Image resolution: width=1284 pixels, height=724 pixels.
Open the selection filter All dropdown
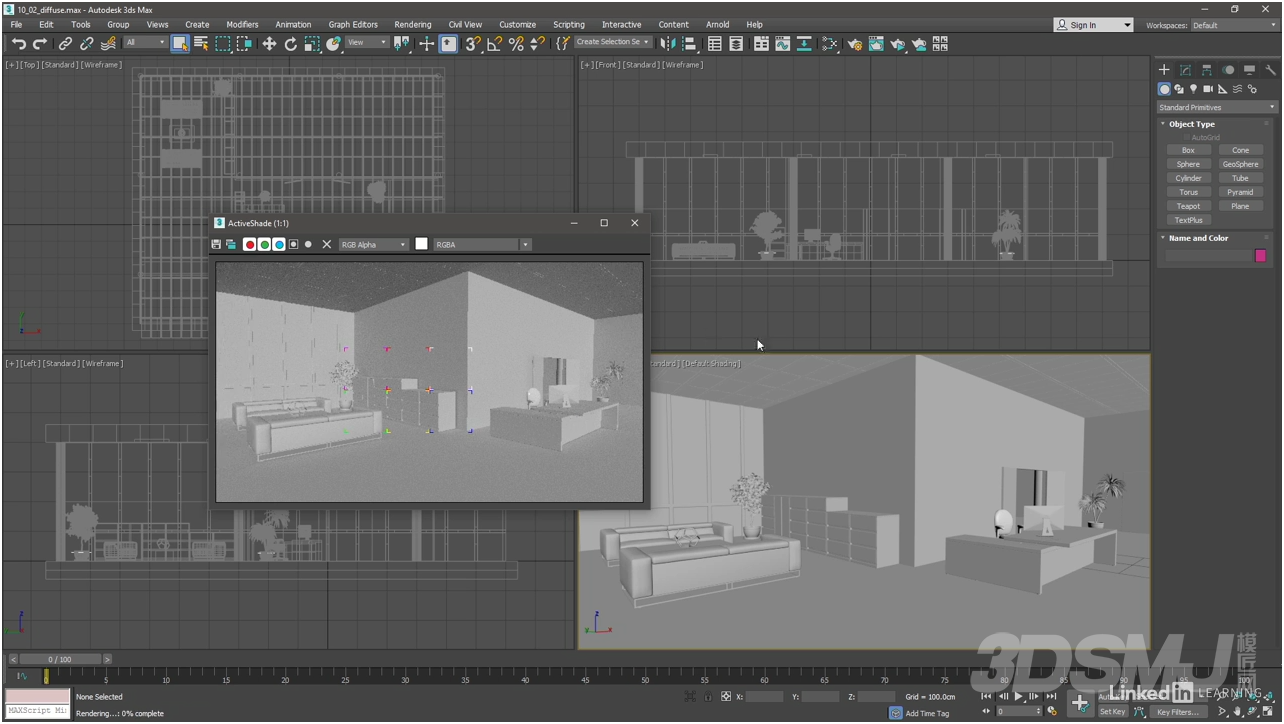point(145,43)
